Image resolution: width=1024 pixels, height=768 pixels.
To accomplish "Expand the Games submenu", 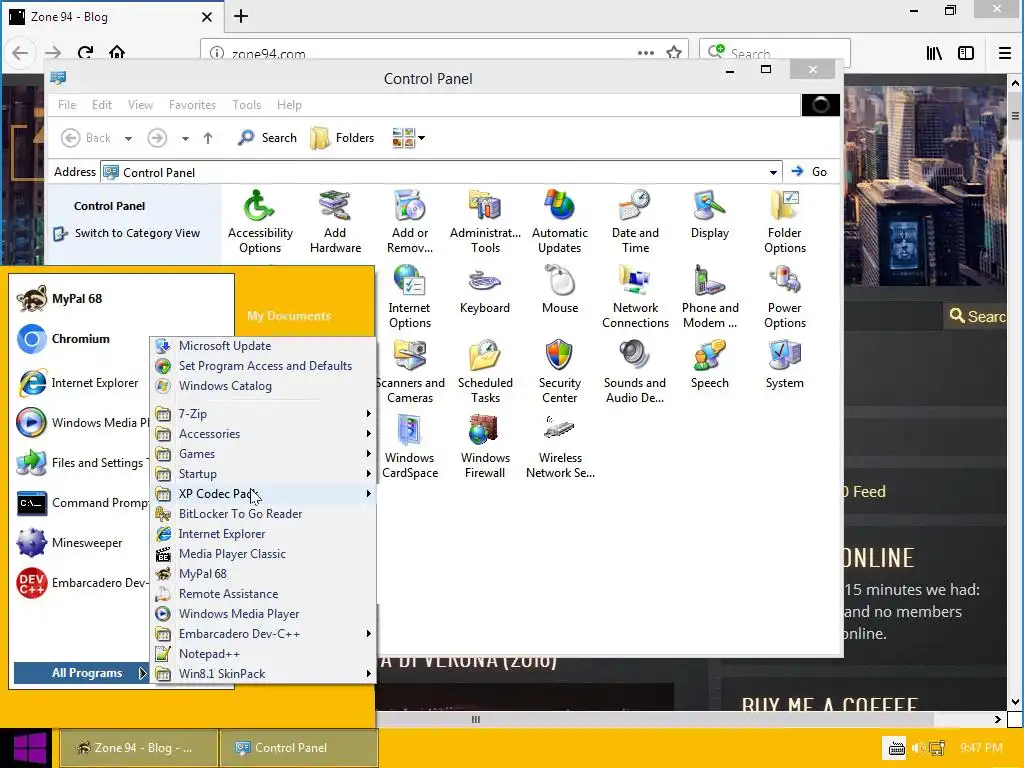I will [264, 454].
